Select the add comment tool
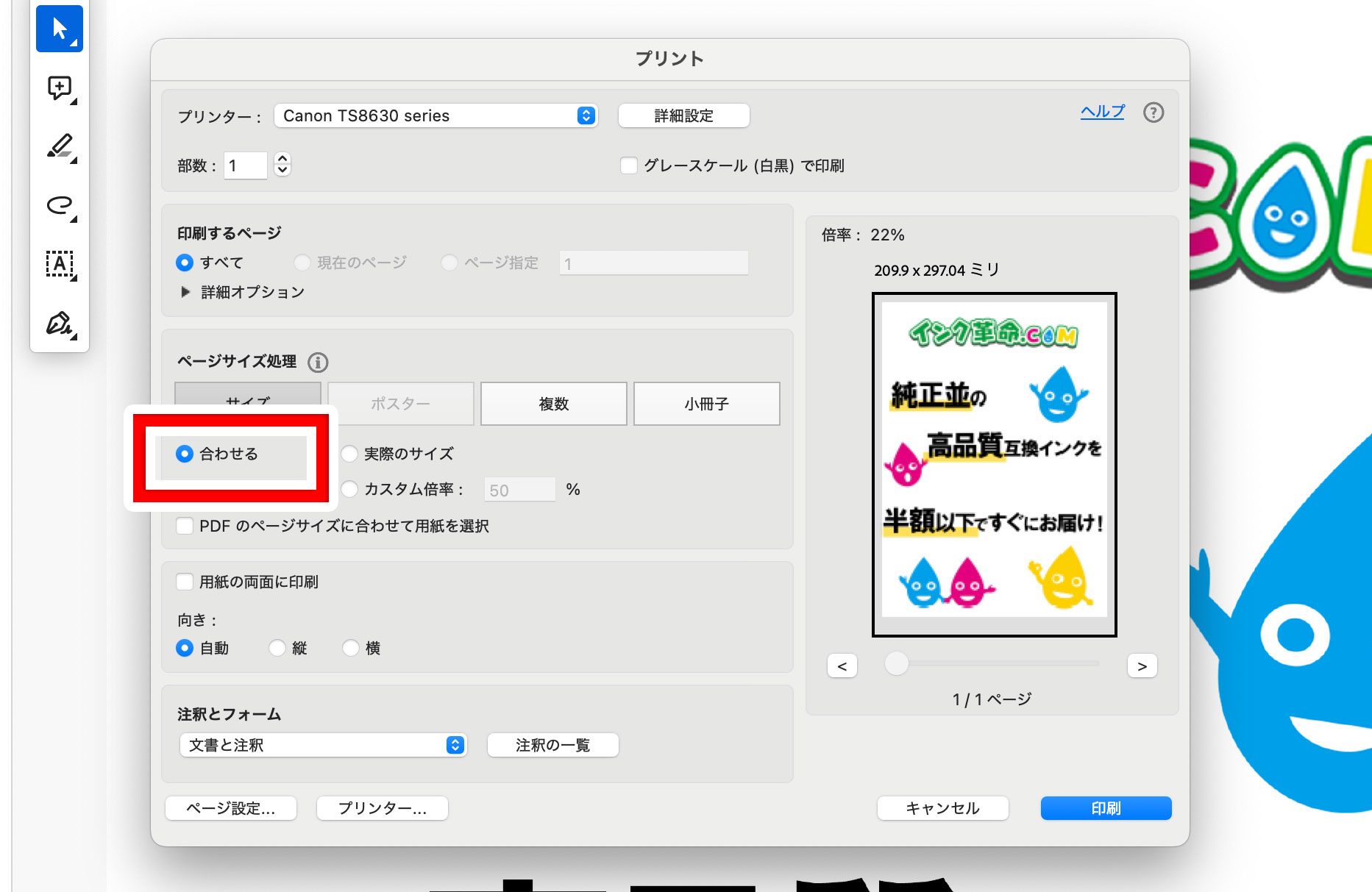 (60, 88)
